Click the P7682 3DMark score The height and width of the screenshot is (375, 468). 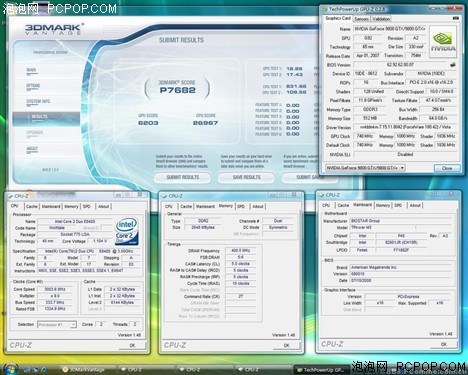pos(177,90)
